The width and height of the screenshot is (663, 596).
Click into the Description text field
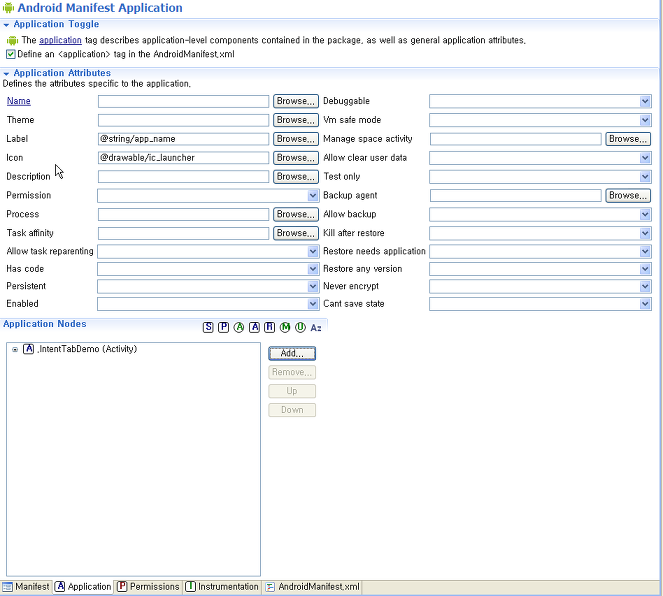tap(183, 177)
